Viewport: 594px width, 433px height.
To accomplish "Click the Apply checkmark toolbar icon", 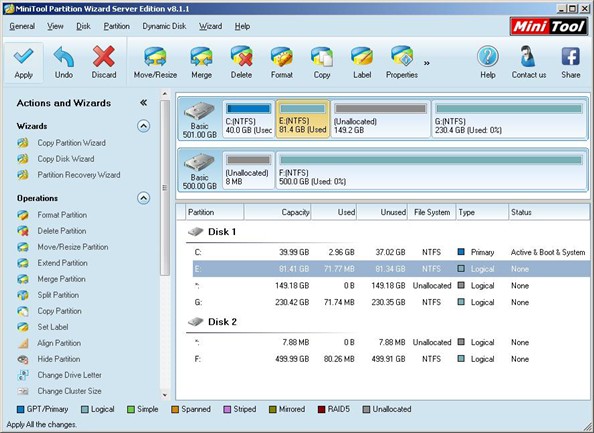I will pos(23,63).
